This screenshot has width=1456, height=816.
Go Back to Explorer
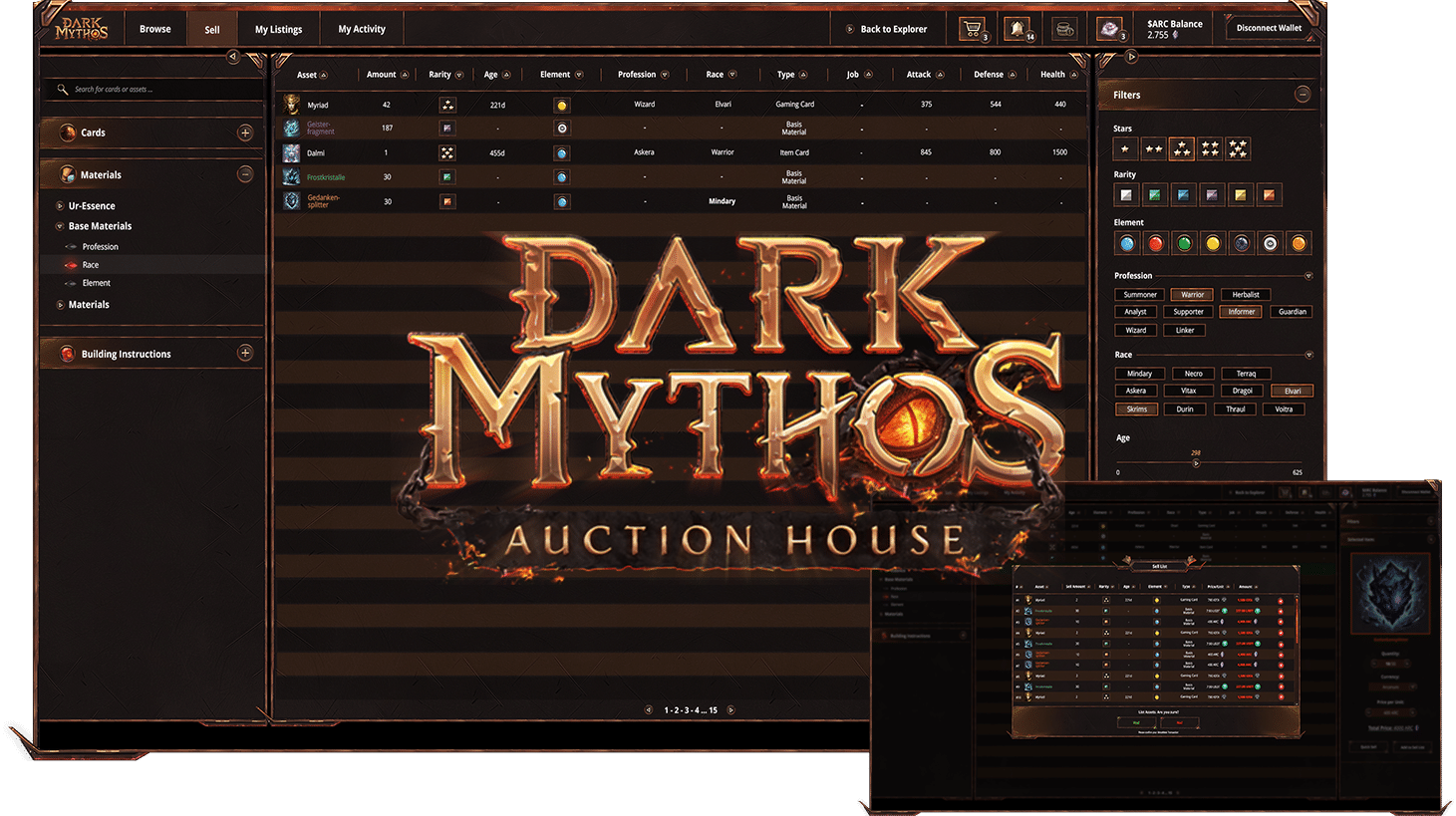pos(893,29)
